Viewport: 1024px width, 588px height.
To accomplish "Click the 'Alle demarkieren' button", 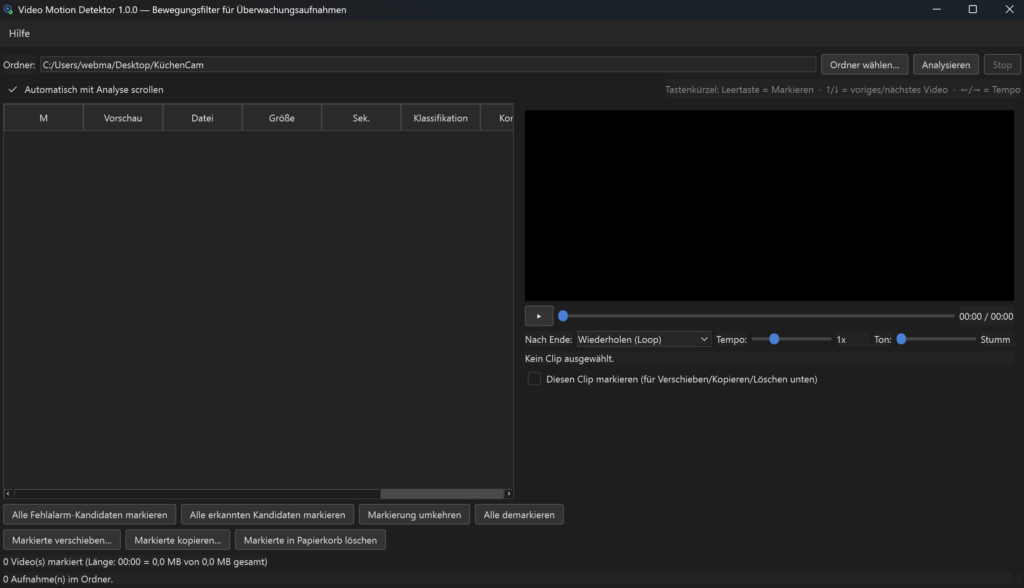I will [519, 515].
